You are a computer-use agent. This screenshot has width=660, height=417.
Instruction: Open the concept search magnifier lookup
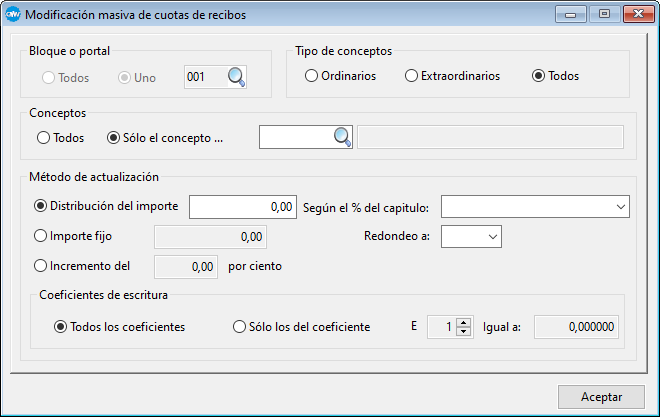click(x=342, y=137)
